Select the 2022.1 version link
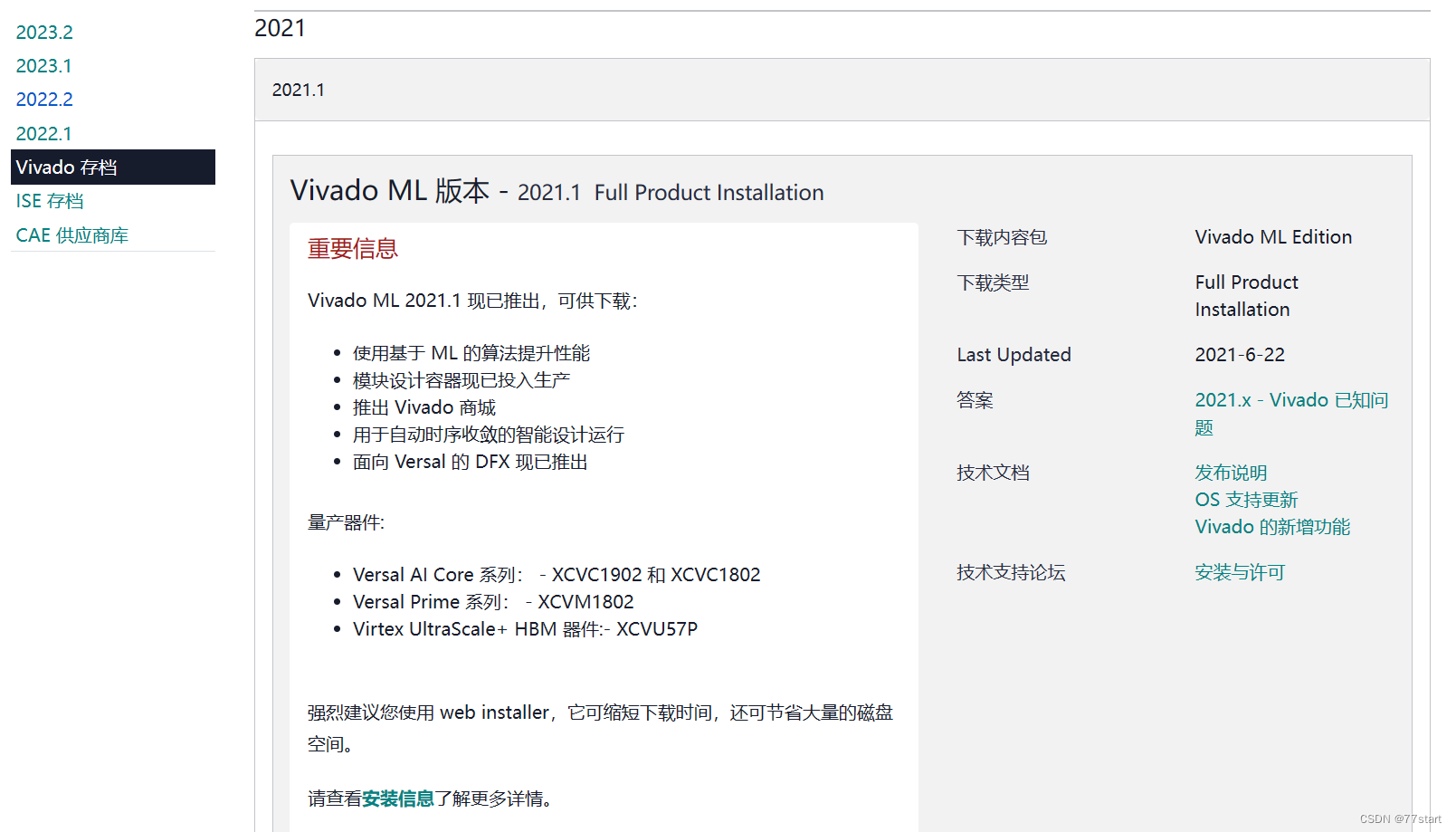 (43, 132)
